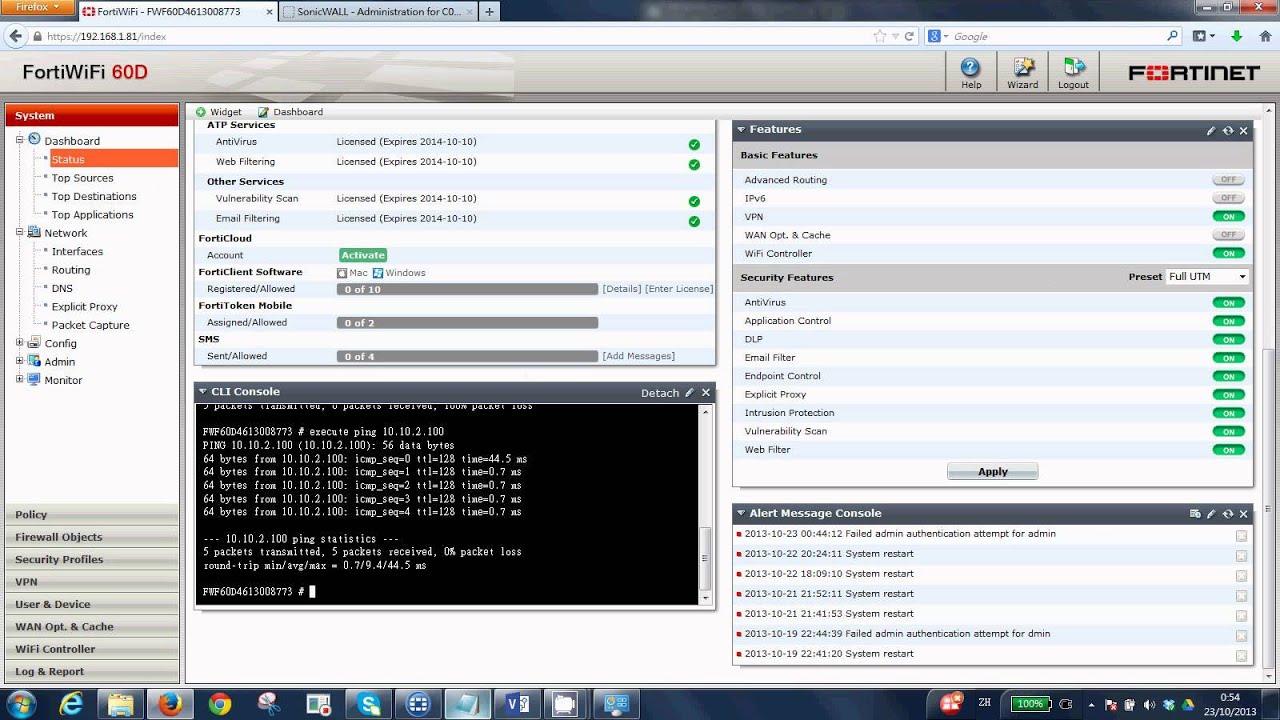Toggle WAN Opt. & Cache feature
The width and height of the screenshot is (1280, 720).
(1228, 235)
